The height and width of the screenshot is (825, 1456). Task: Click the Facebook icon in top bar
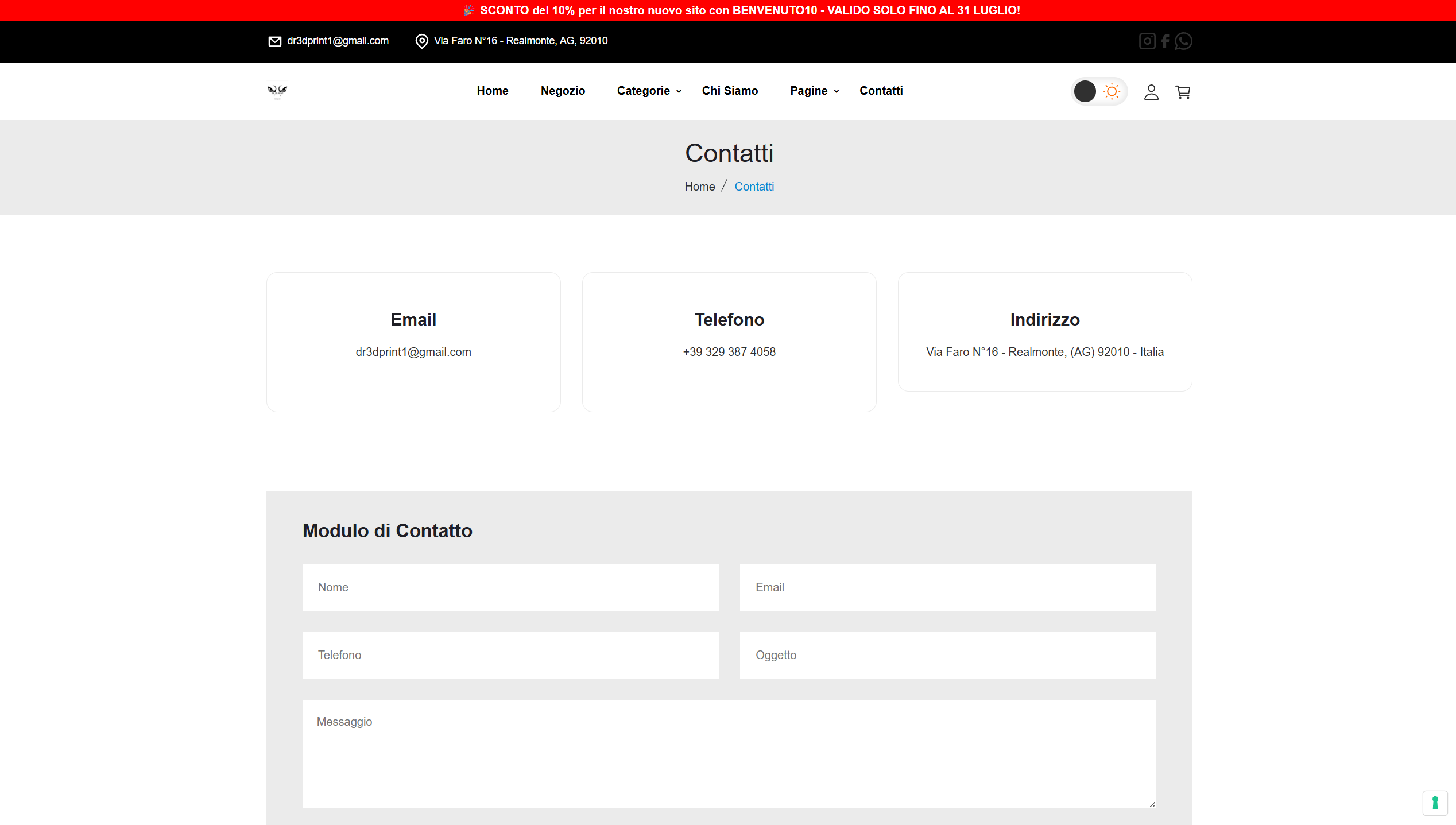coord(1165,41)
